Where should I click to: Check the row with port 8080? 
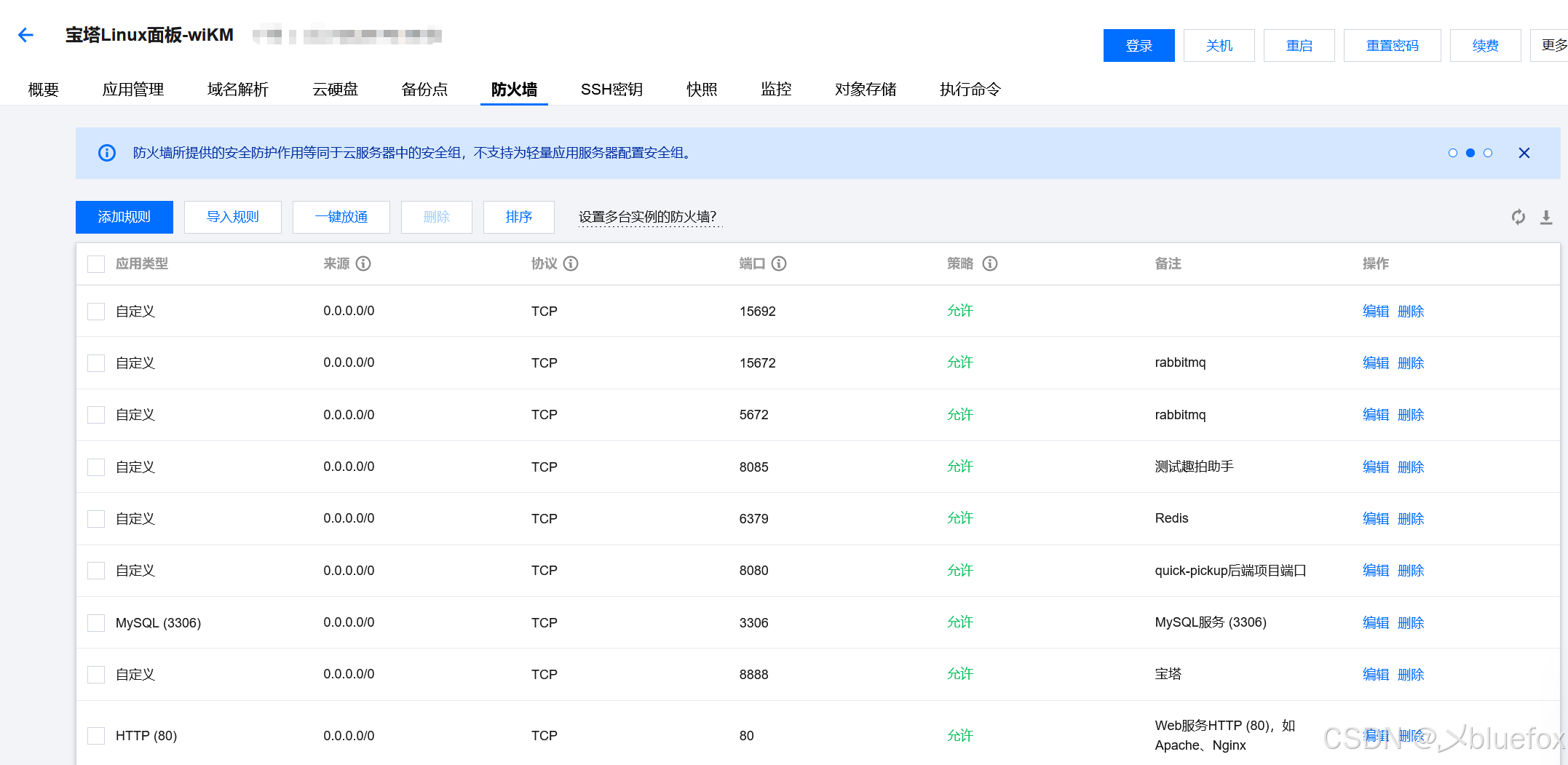[x=96, y=571]
